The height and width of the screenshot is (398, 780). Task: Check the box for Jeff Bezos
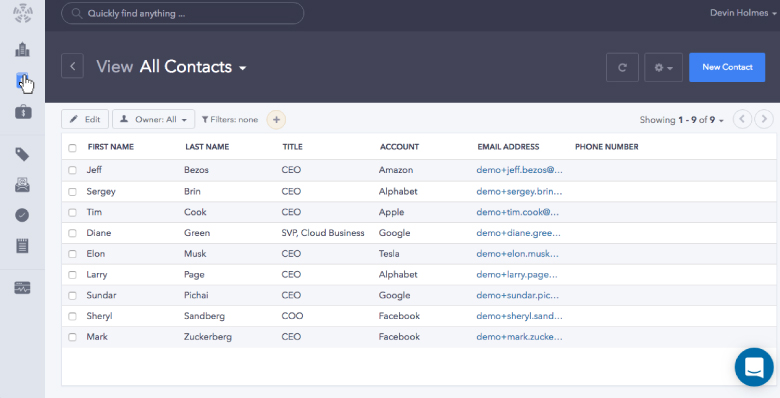(x=73, y=170)
